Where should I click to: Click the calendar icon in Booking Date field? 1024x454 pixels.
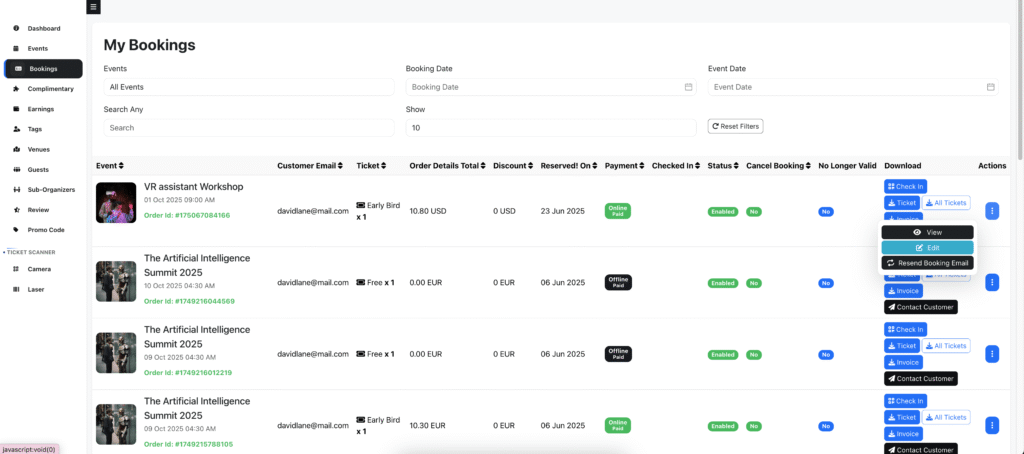(688, 87)
